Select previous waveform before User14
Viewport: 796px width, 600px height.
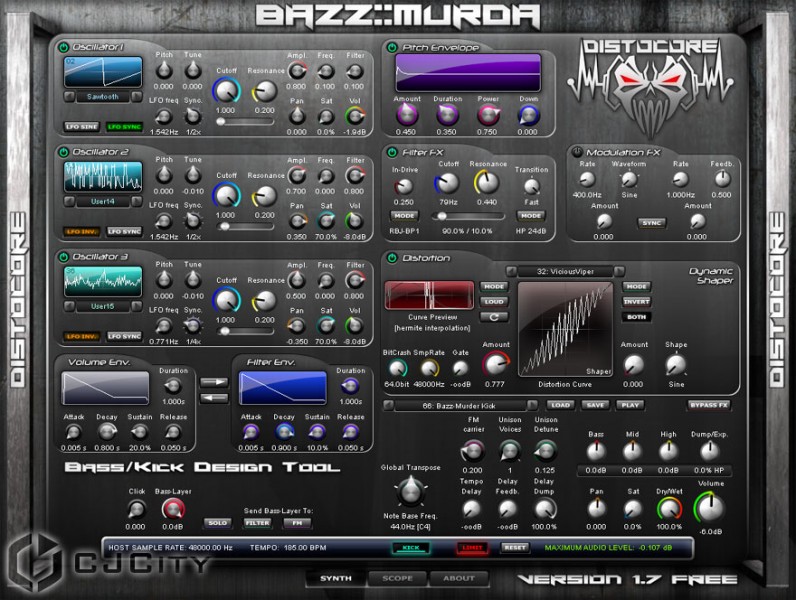(70, 202)
